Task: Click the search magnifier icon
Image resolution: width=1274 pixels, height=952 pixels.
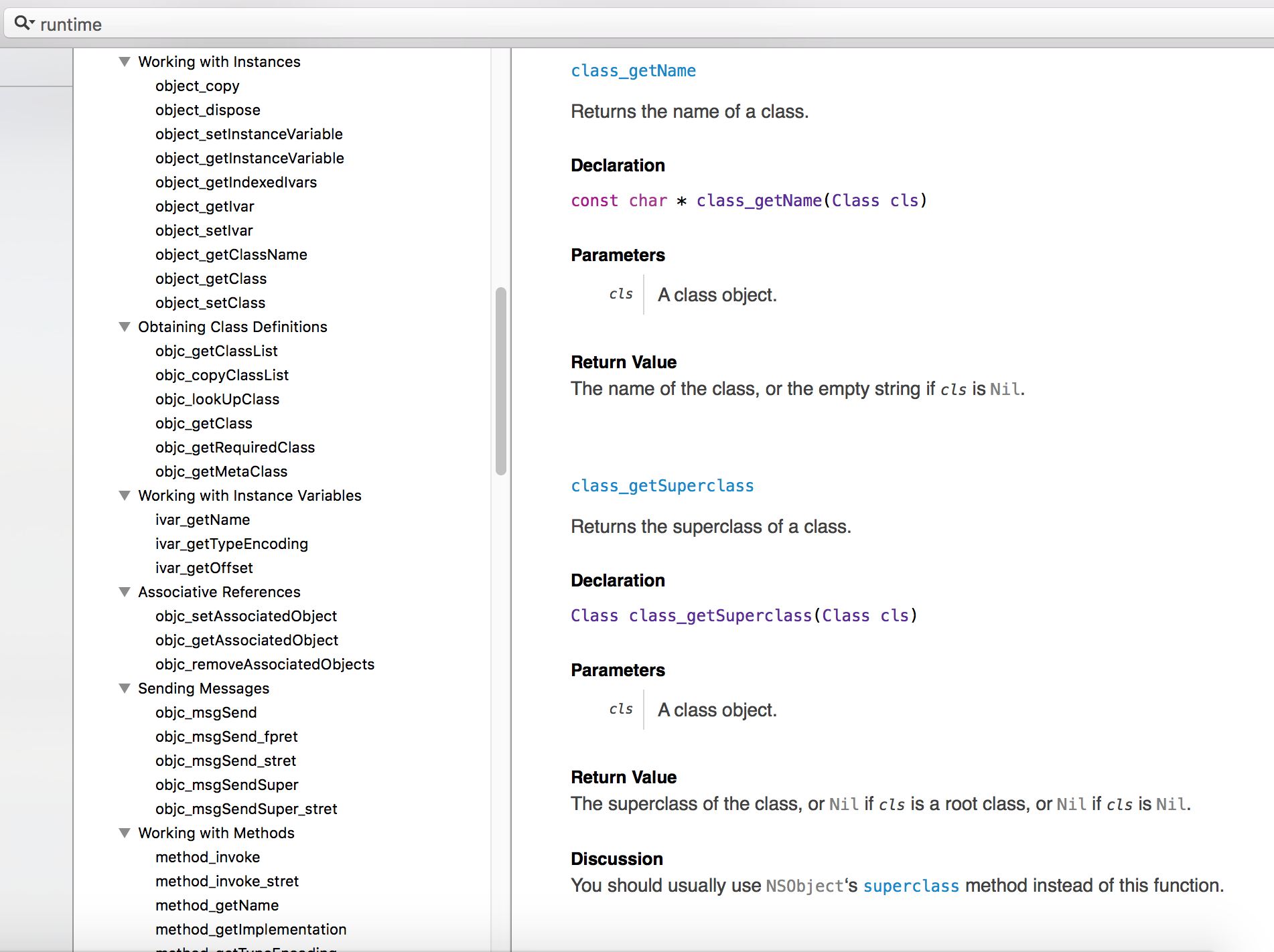Action: pyautogui.click(x=24, y=23)
